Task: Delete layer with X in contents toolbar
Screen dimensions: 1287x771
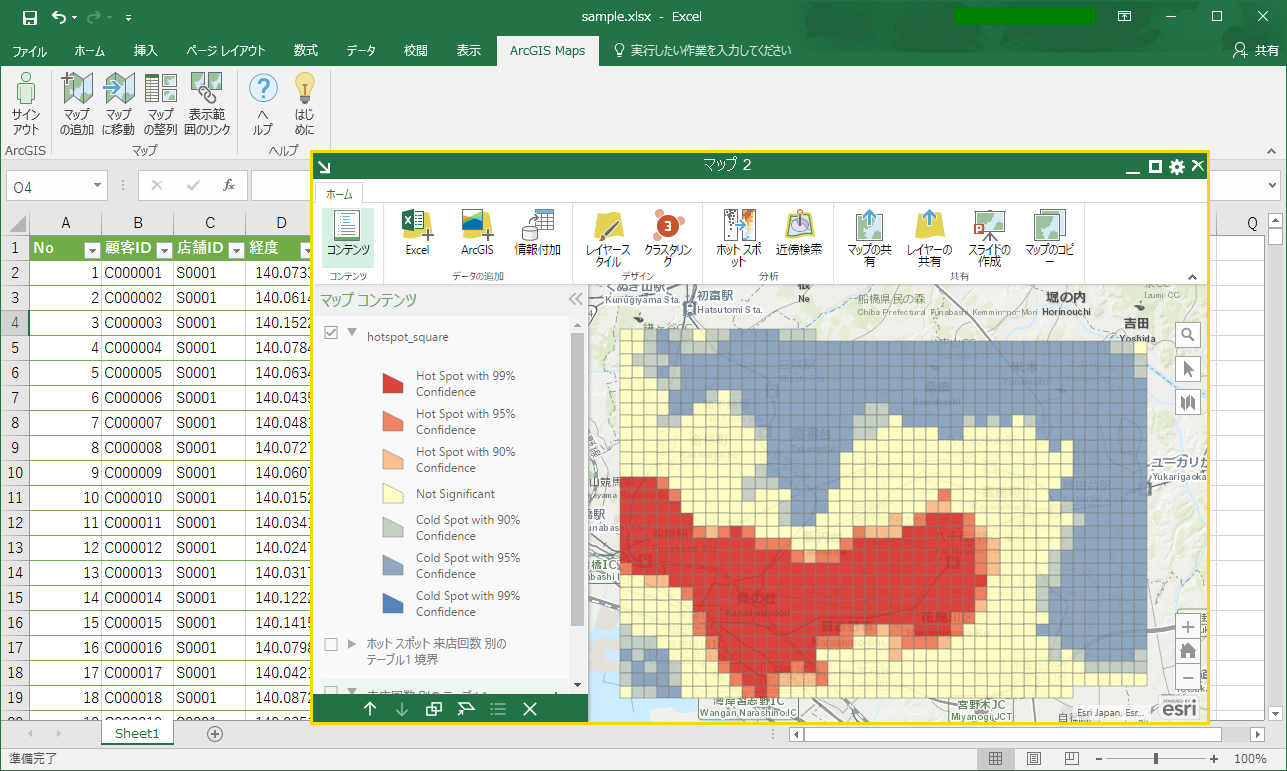Action: pyautogui.click(x=530, y=708)
